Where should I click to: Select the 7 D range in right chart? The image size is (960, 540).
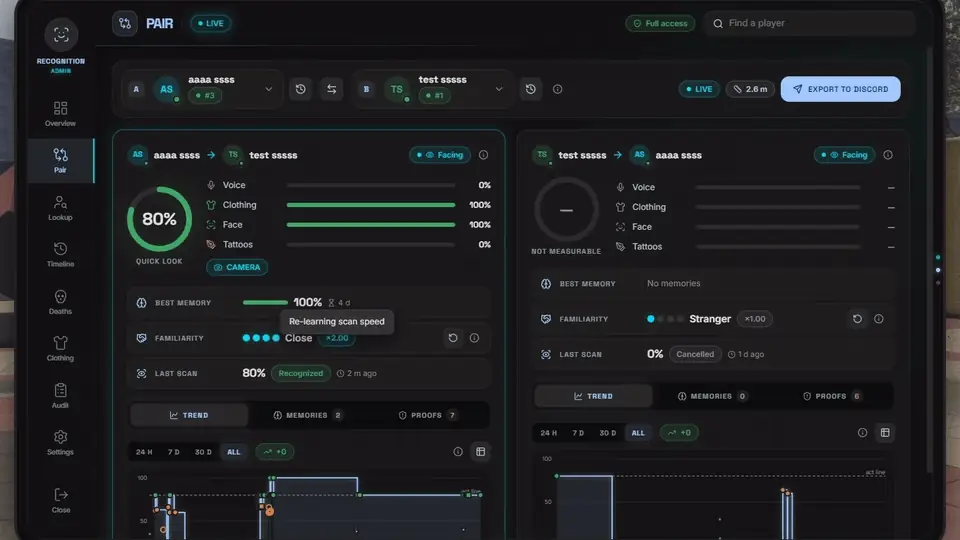577,433
